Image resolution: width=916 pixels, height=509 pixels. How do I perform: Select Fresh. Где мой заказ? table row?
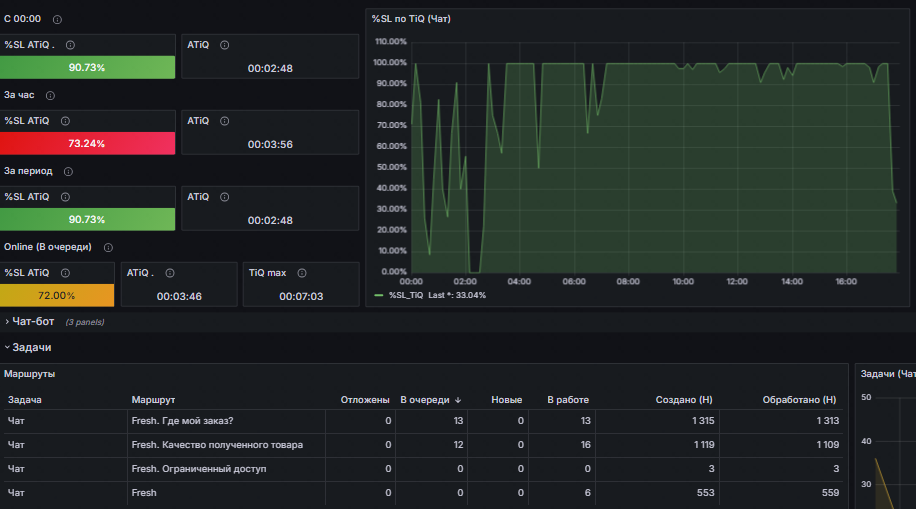(424, 421)
